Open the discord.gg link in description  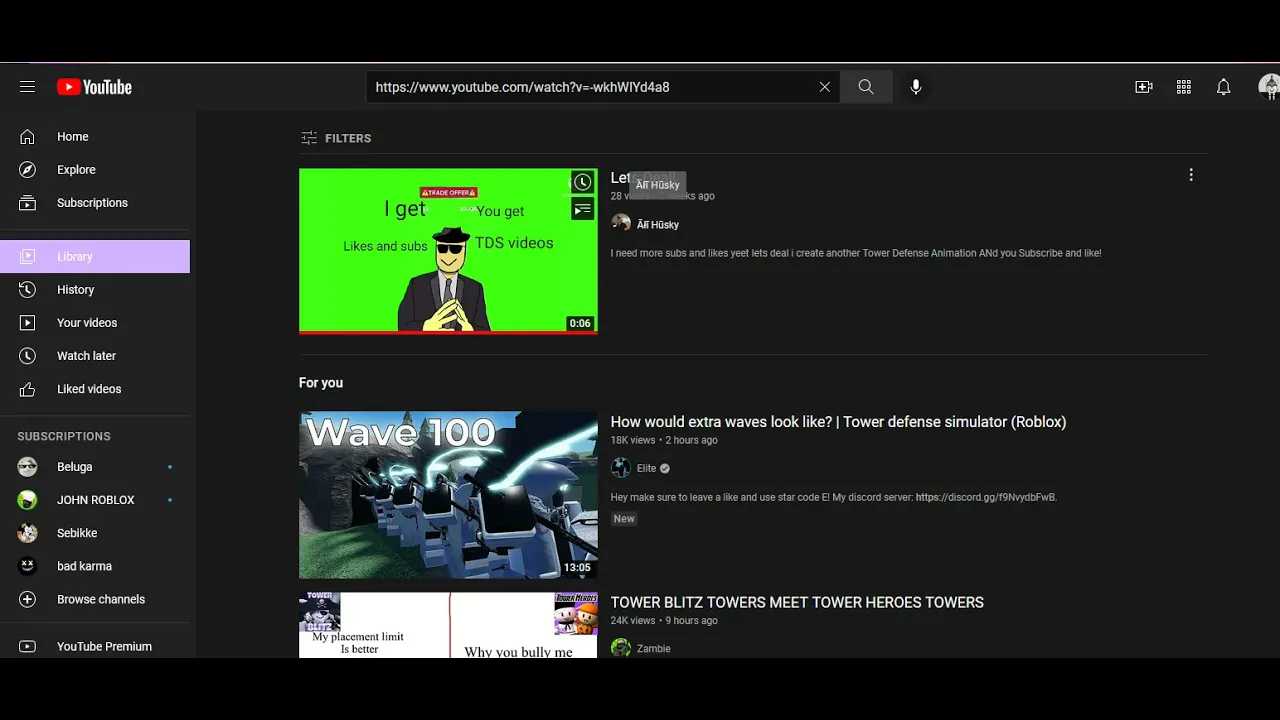(x=986, y=497)
